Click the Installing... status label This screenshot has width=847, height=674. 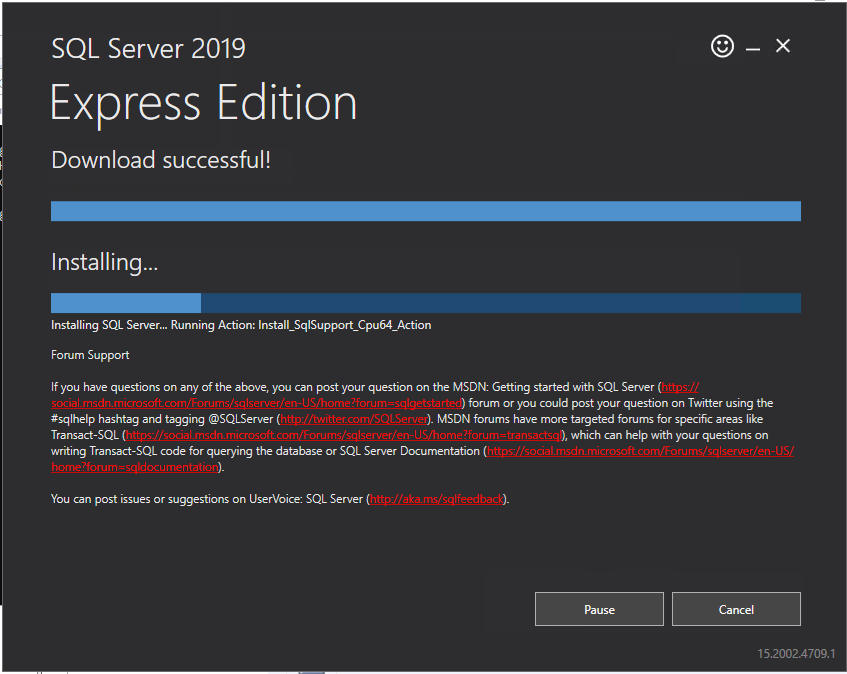(105, 263)
